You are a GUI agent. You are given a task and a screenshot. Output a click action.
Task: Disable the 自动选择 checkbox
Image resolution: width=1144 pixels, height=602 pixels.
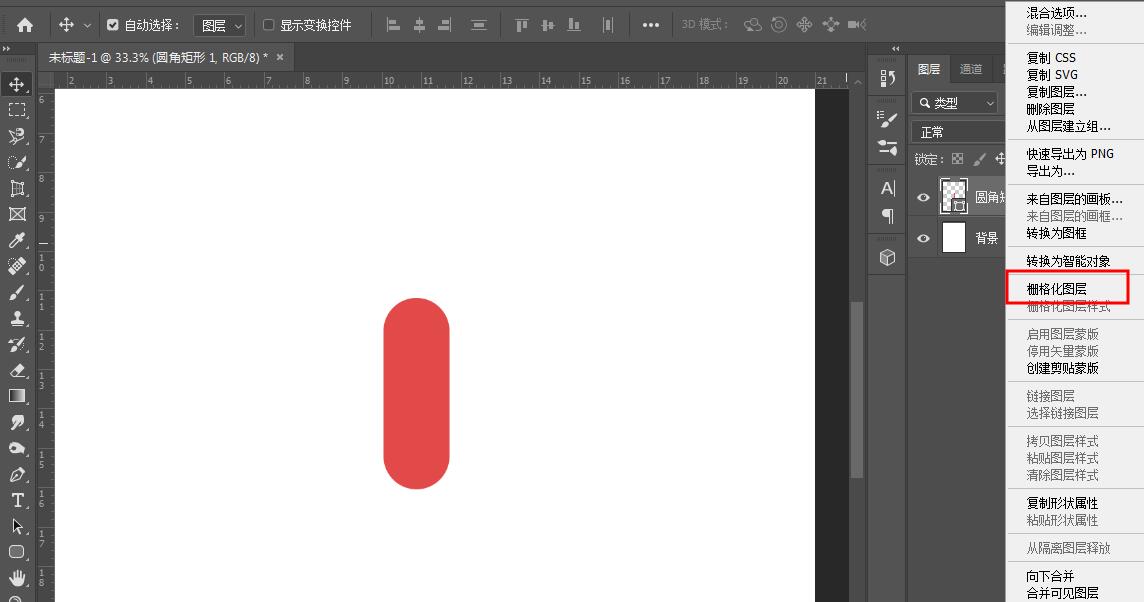pyautogui.click(x=113, y=27)
